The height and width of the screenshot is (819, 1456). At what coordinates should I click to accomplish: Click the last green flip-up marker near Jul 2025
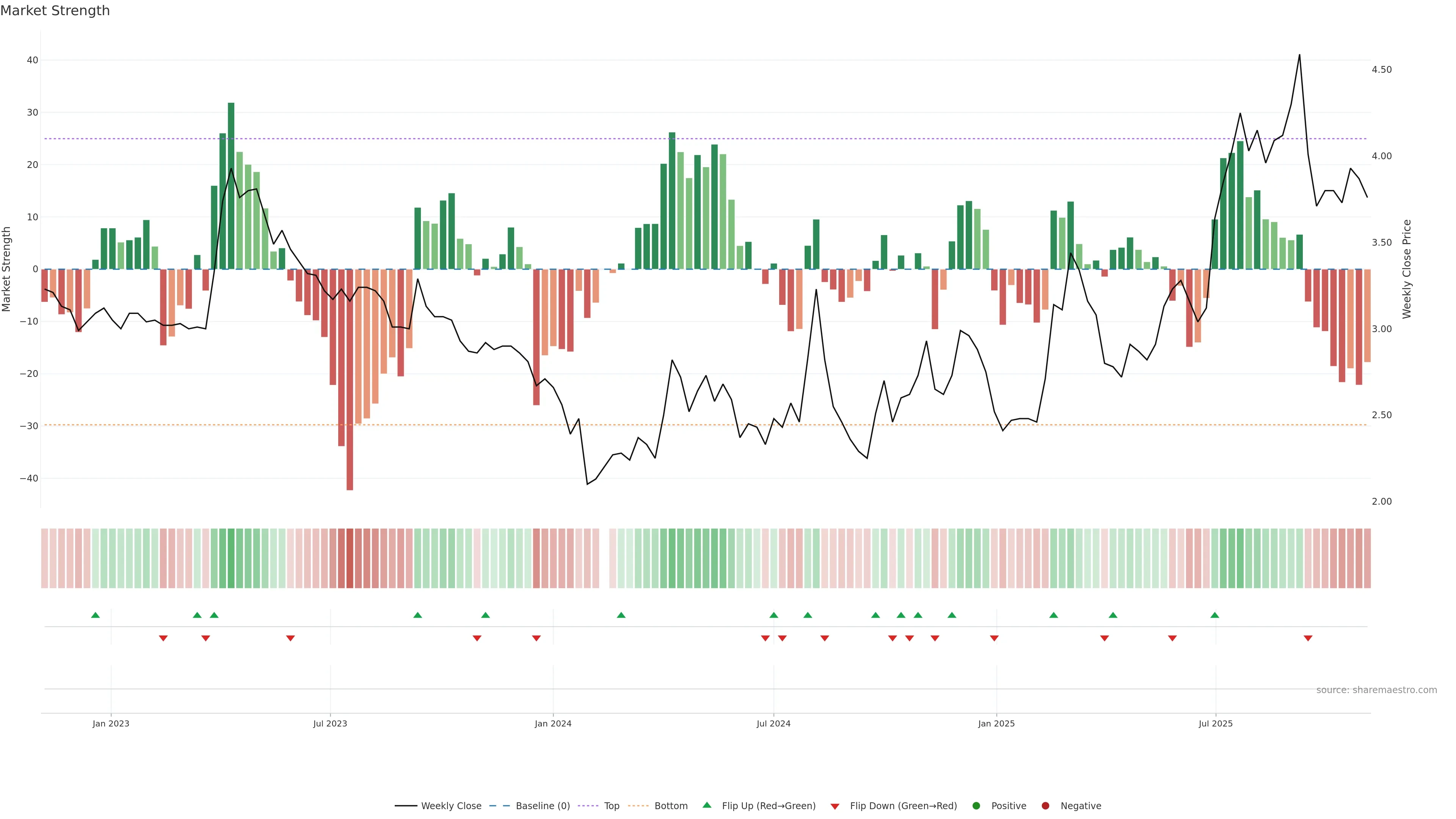[x=1214, y=615]
